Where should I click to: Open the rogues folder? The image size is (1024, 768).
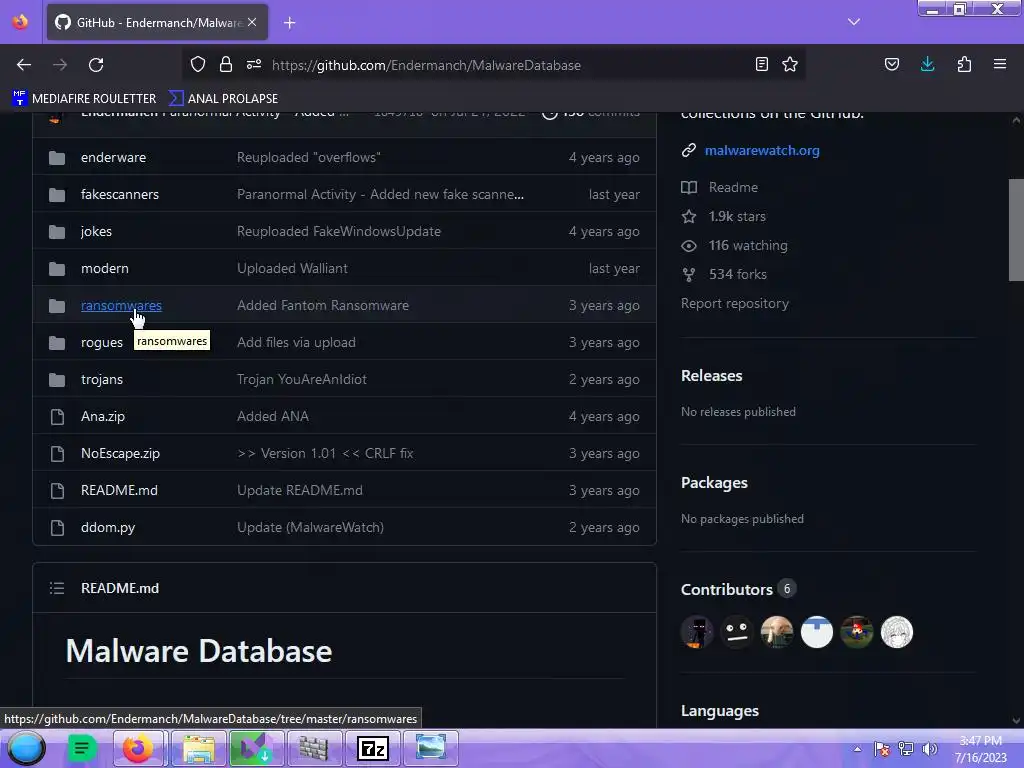(102, 342)
